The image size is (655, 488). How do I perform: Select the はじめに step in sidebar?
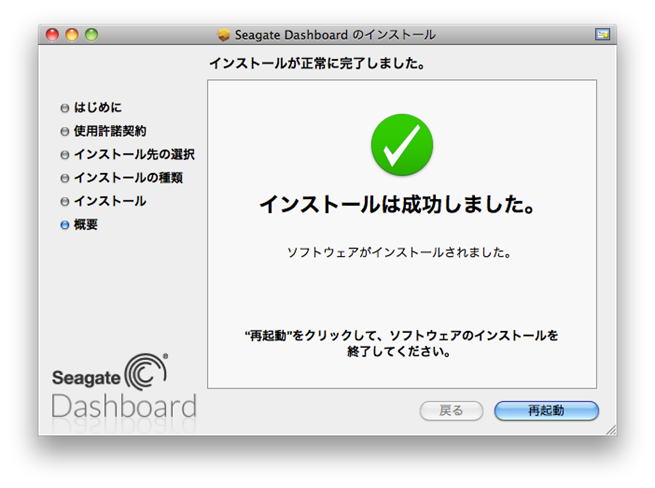pyautogui.click(x=98, y=107)
